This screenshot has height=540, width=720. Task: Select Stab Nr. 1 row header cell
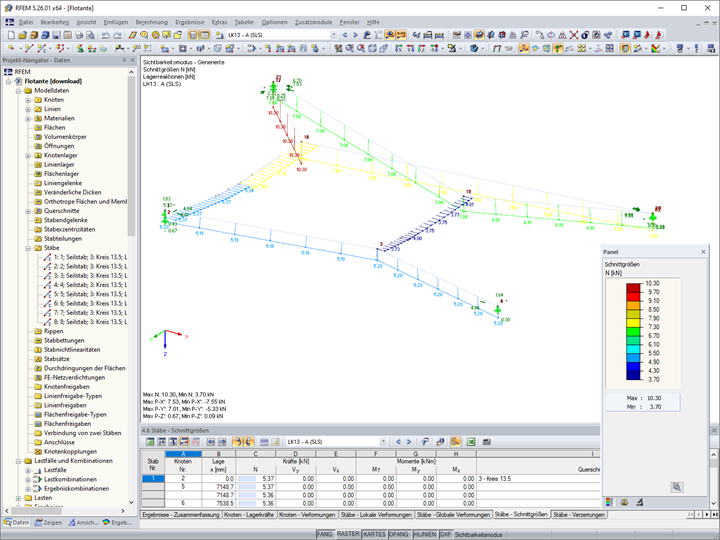click(153, 478)
